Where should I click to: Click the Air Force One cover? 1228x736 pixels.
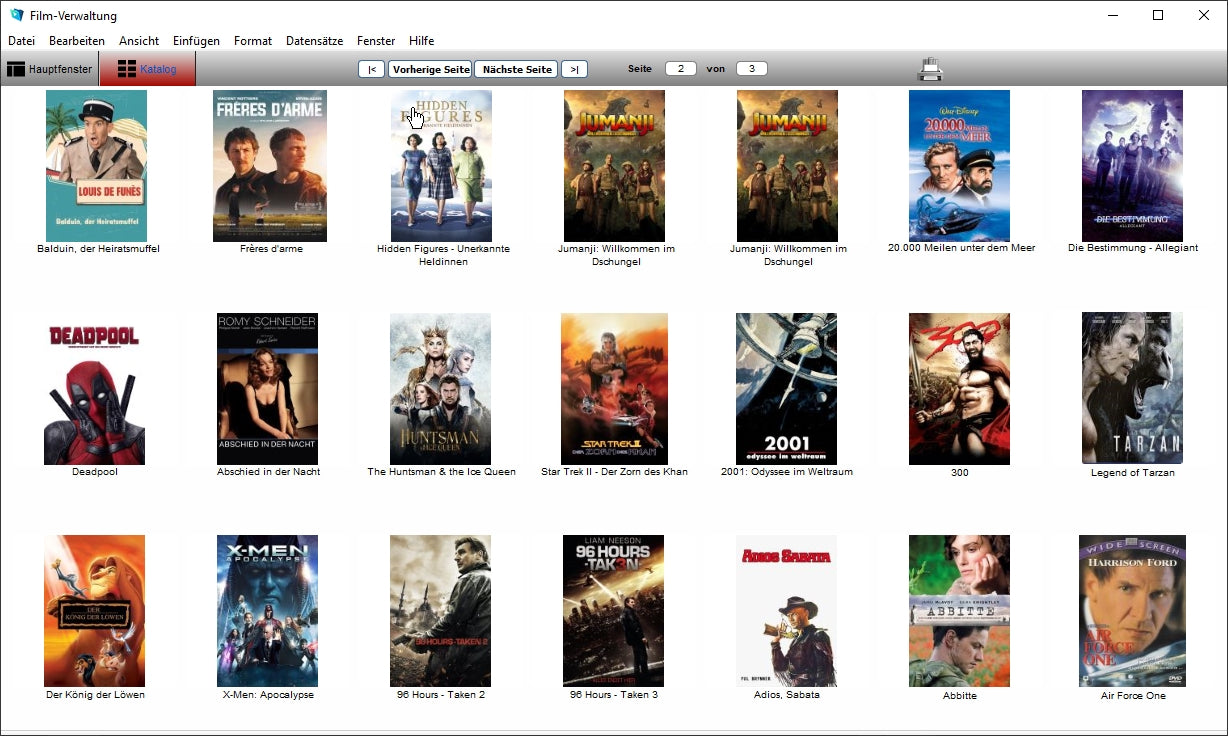tap(1132, 611)
